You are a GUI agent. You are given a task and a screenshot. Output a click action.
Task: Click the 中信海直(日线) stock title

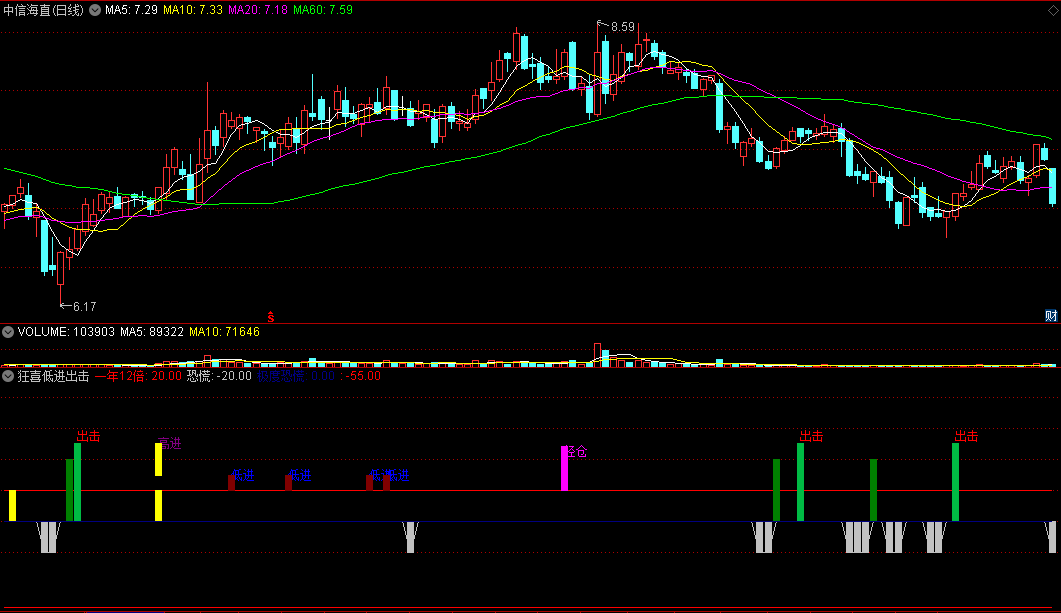coord(44,10)
